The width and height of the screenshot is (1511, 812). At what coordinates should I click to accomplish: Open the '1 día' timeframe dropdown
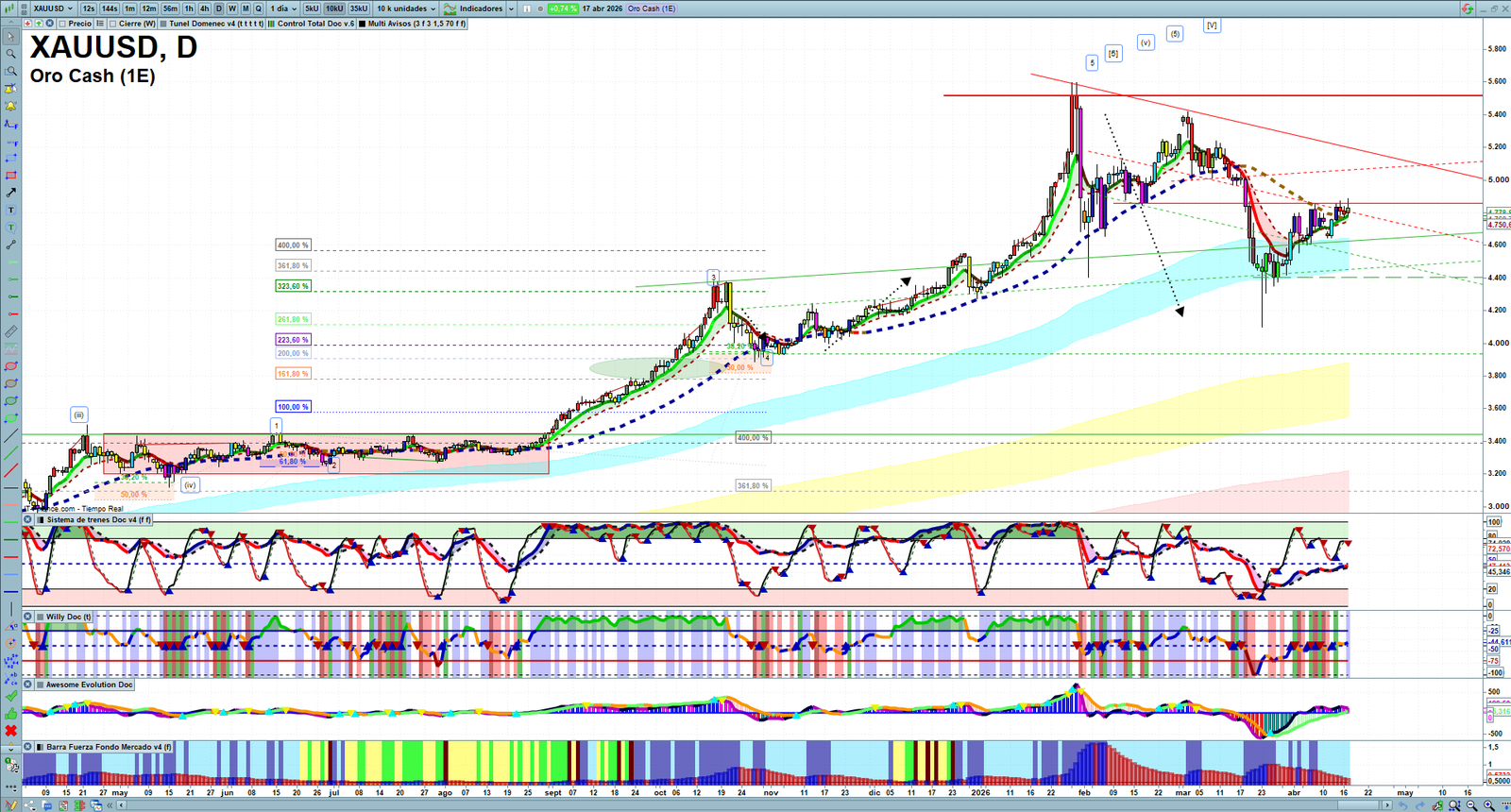click(x=283, y=8)
